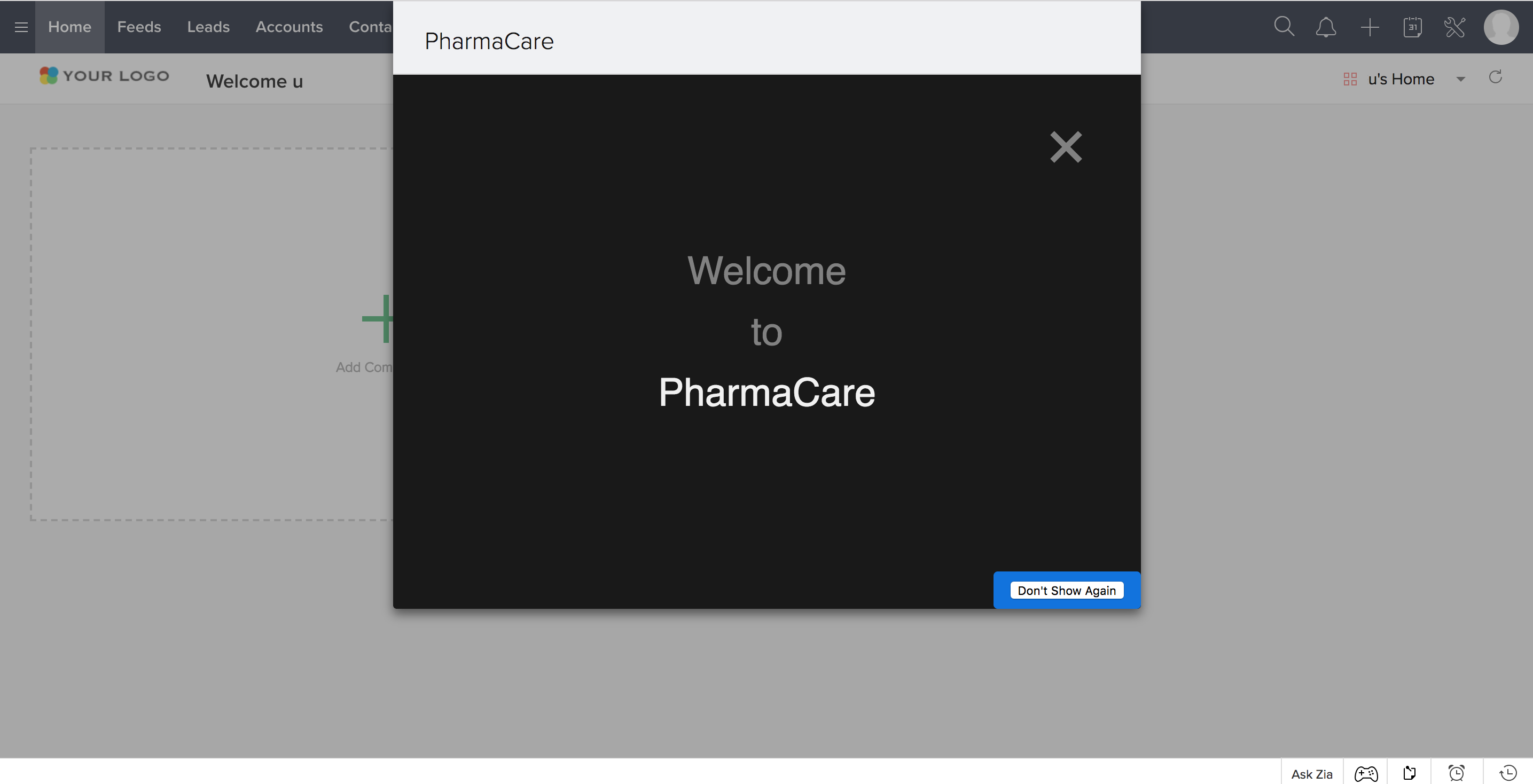This screenshot has width=1533, height=784.
Task: Expand the u's Home dropdown arrow
Action: pyautogui.click(x=1460, y=79)
